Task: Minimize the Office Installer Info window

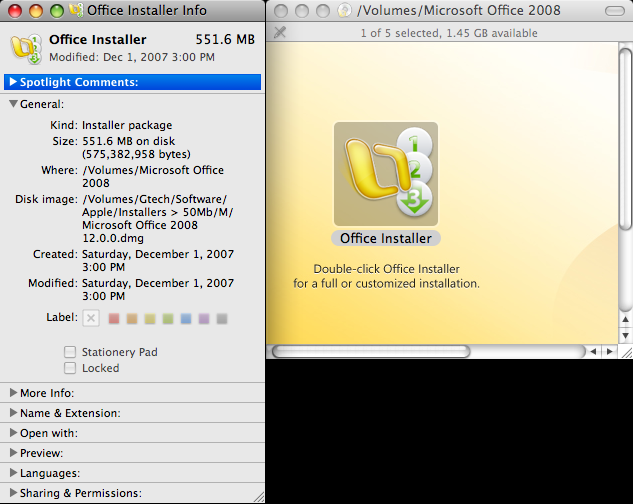Action: [x=36, y=11]
